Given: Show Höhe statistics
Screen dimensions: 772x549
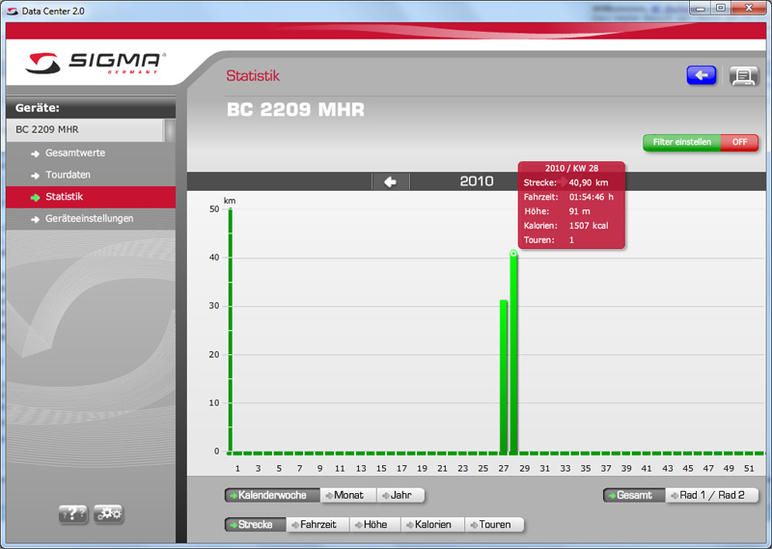Looking at the screenshot, I should point(375,525).
